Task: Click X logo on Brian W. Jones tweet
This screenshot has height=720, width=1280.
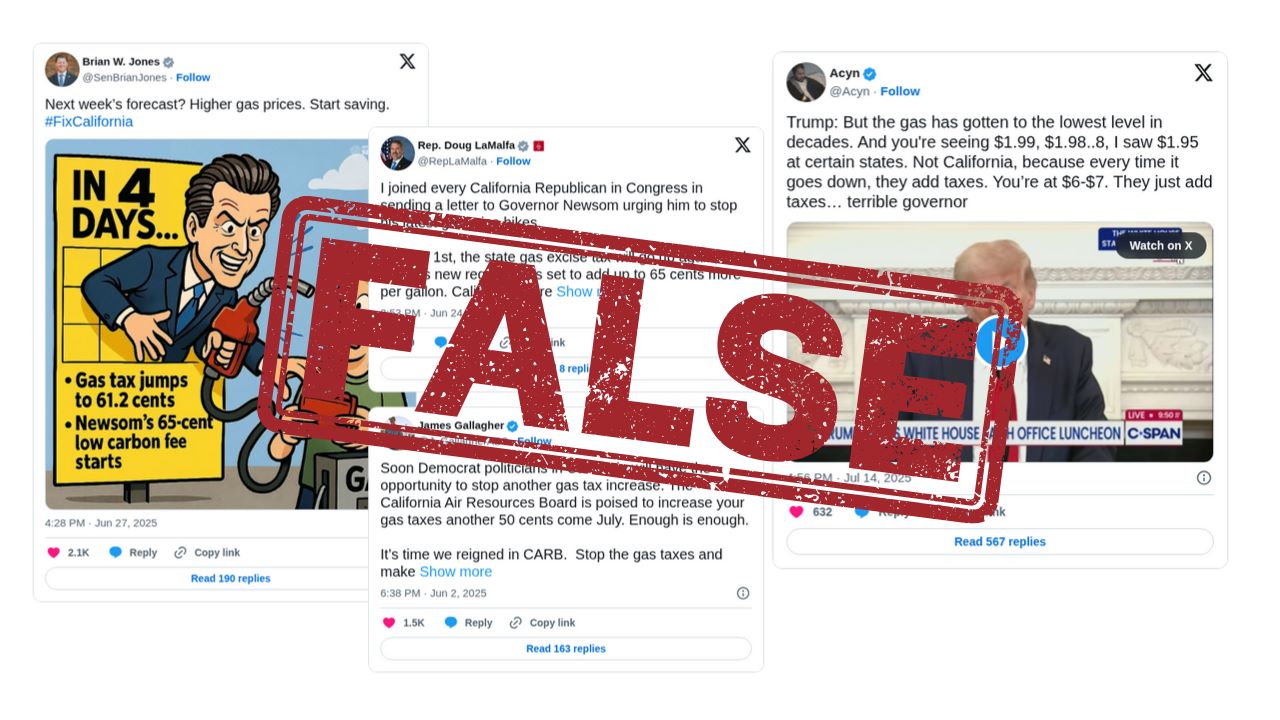Action: click(407, 61)
